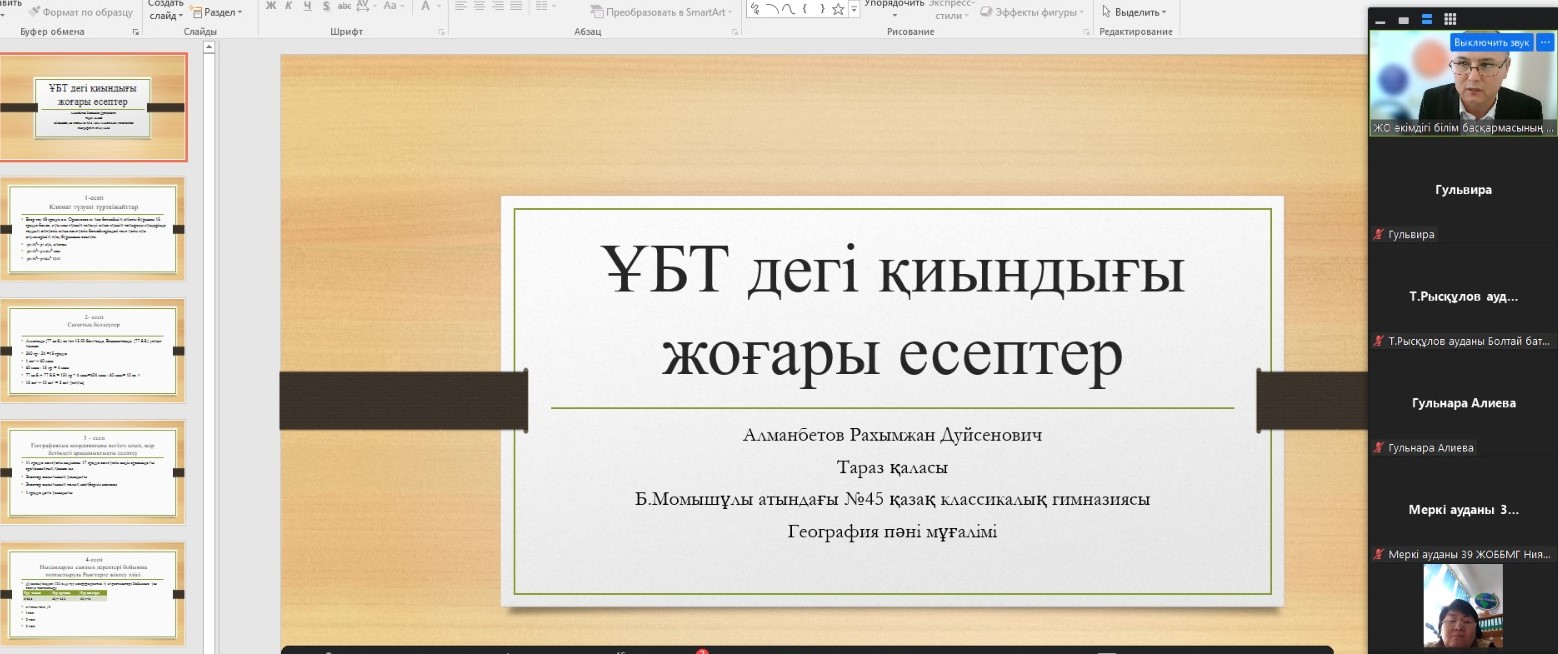This screenshot has width=1558, height=654.
Task: Select the right brace shape
Action: coord(822,9)
